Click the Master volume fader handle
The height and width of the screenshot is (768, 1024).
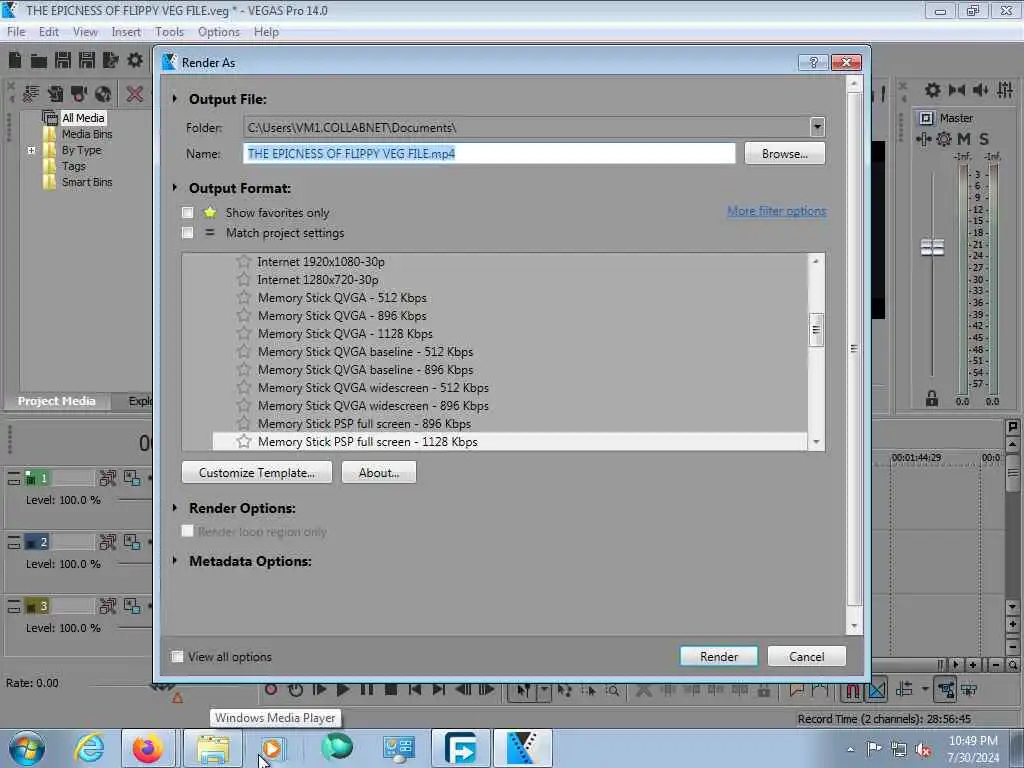[932, 247]
